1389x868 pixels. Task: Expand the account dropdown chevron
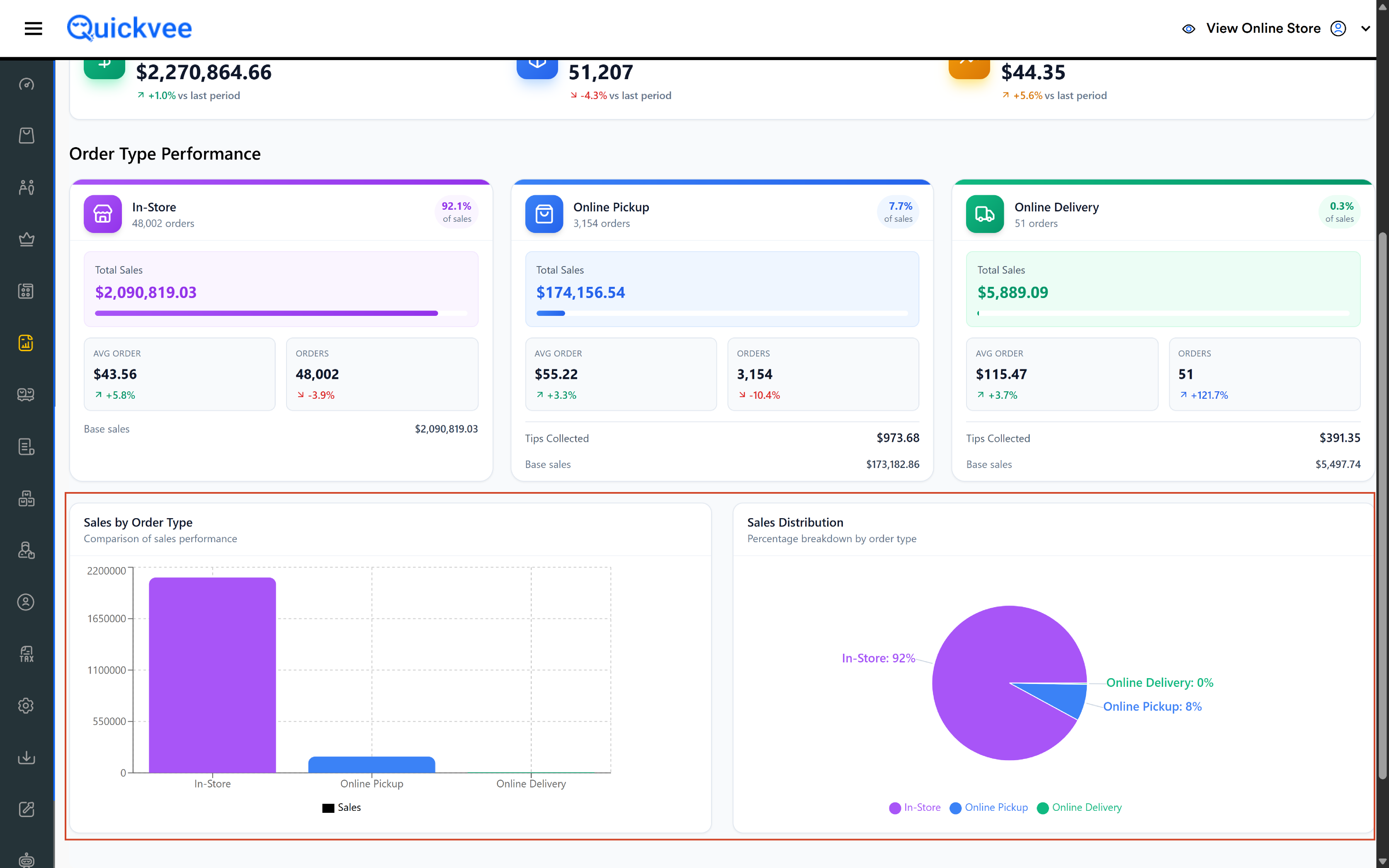[x=1365, y=29]
